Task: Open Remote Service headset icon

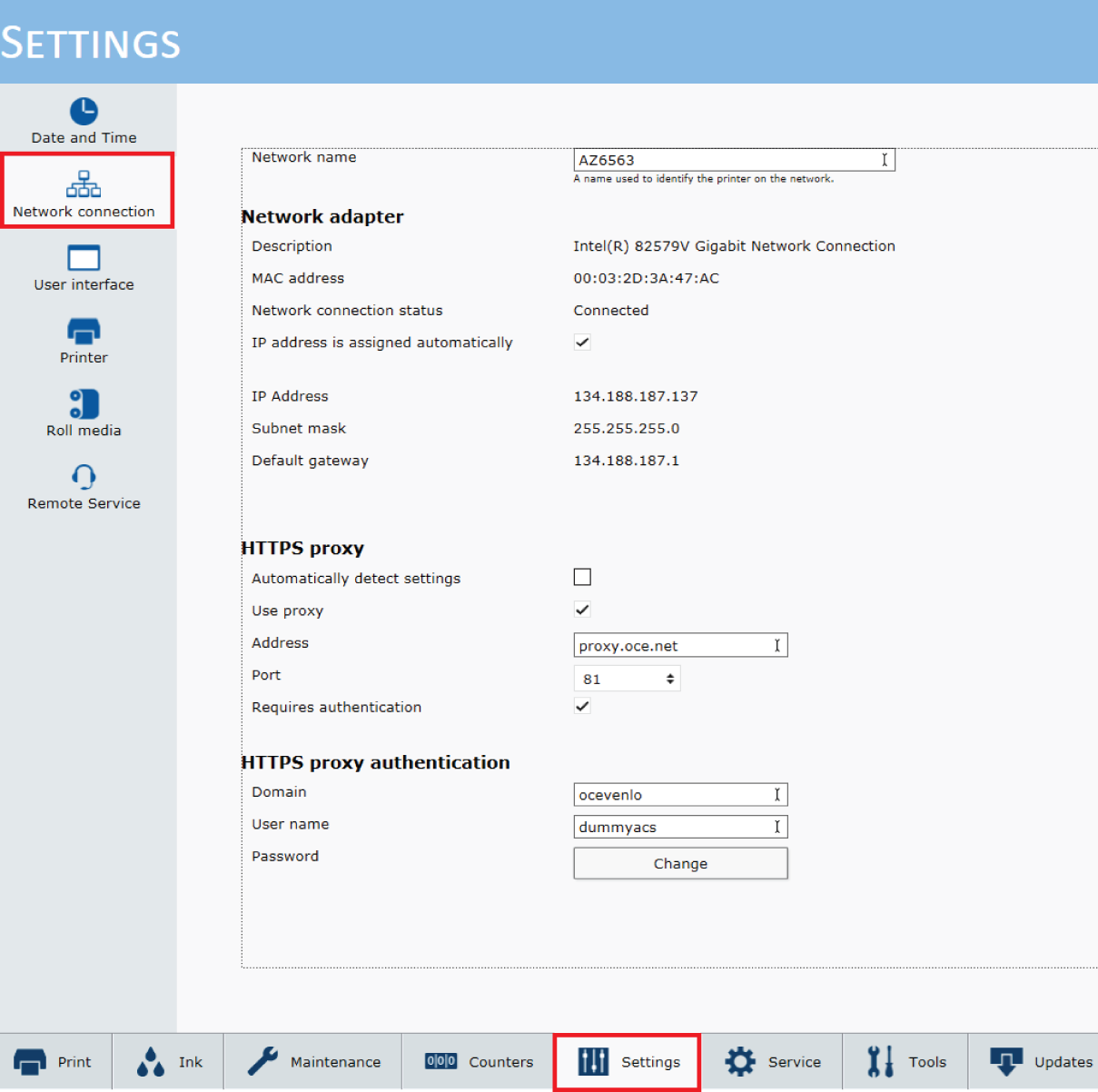Action: 84,476
